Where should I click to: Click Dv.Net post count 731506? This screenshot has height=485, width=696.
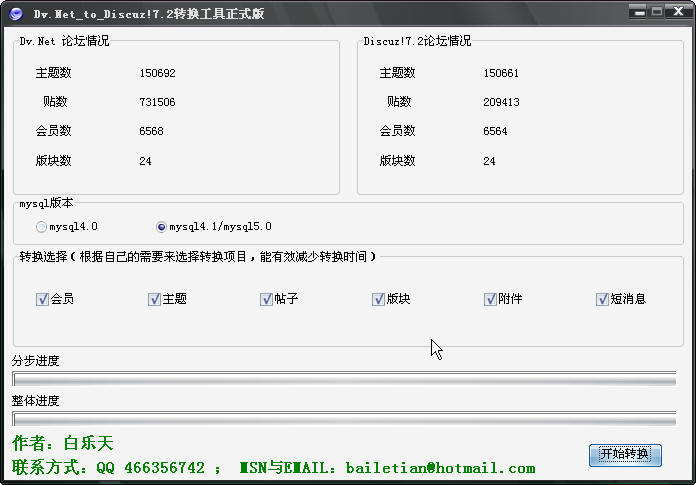pos(157,103)
